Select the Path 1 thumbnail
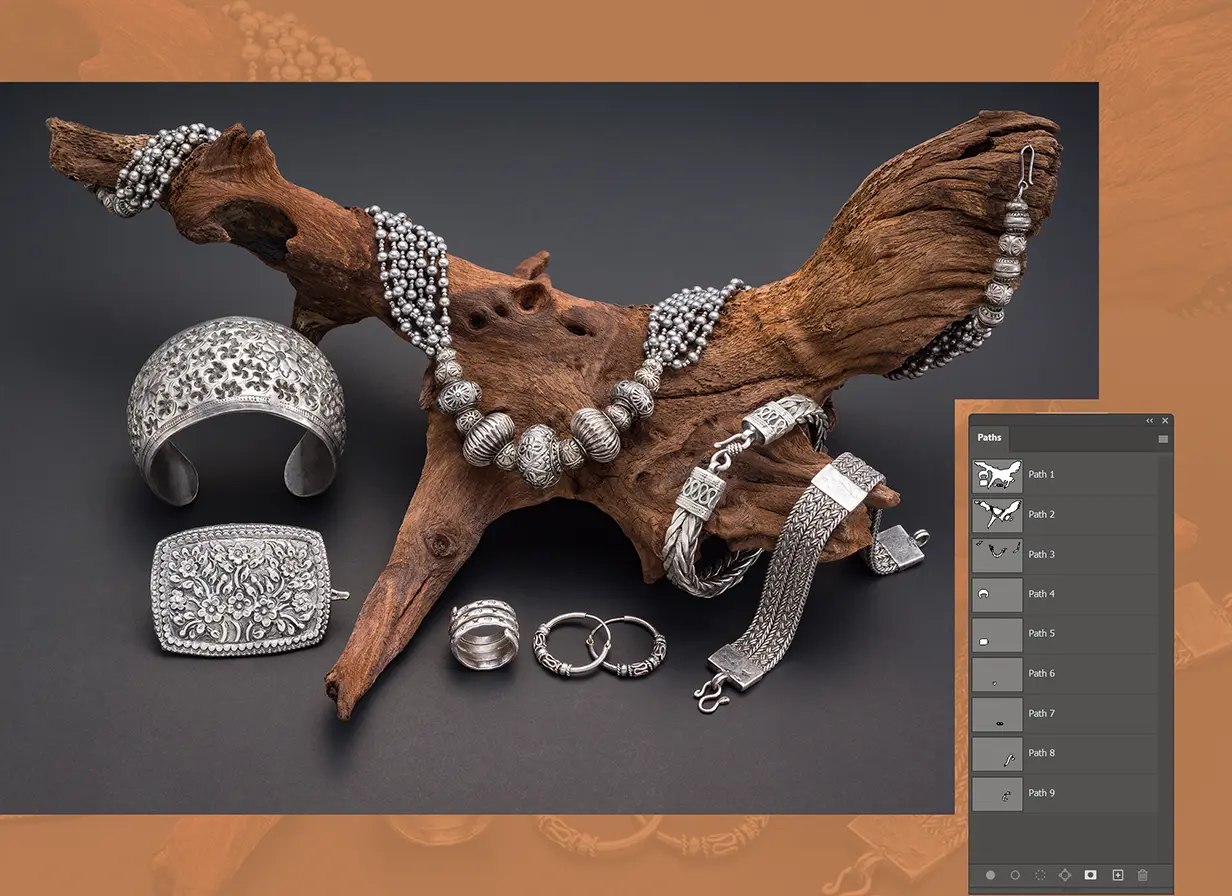This screenshot has height=896, width=1232. (x=997, y=474)
